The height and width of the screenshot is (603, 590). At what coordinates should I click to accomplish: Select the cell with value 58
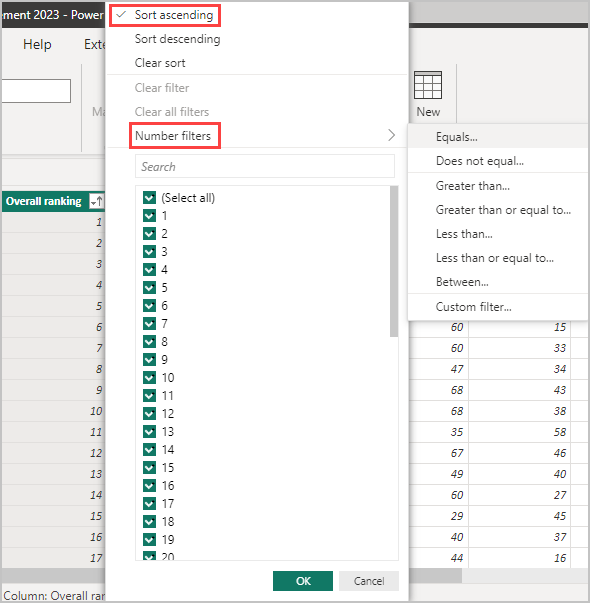tap(560, 432)
